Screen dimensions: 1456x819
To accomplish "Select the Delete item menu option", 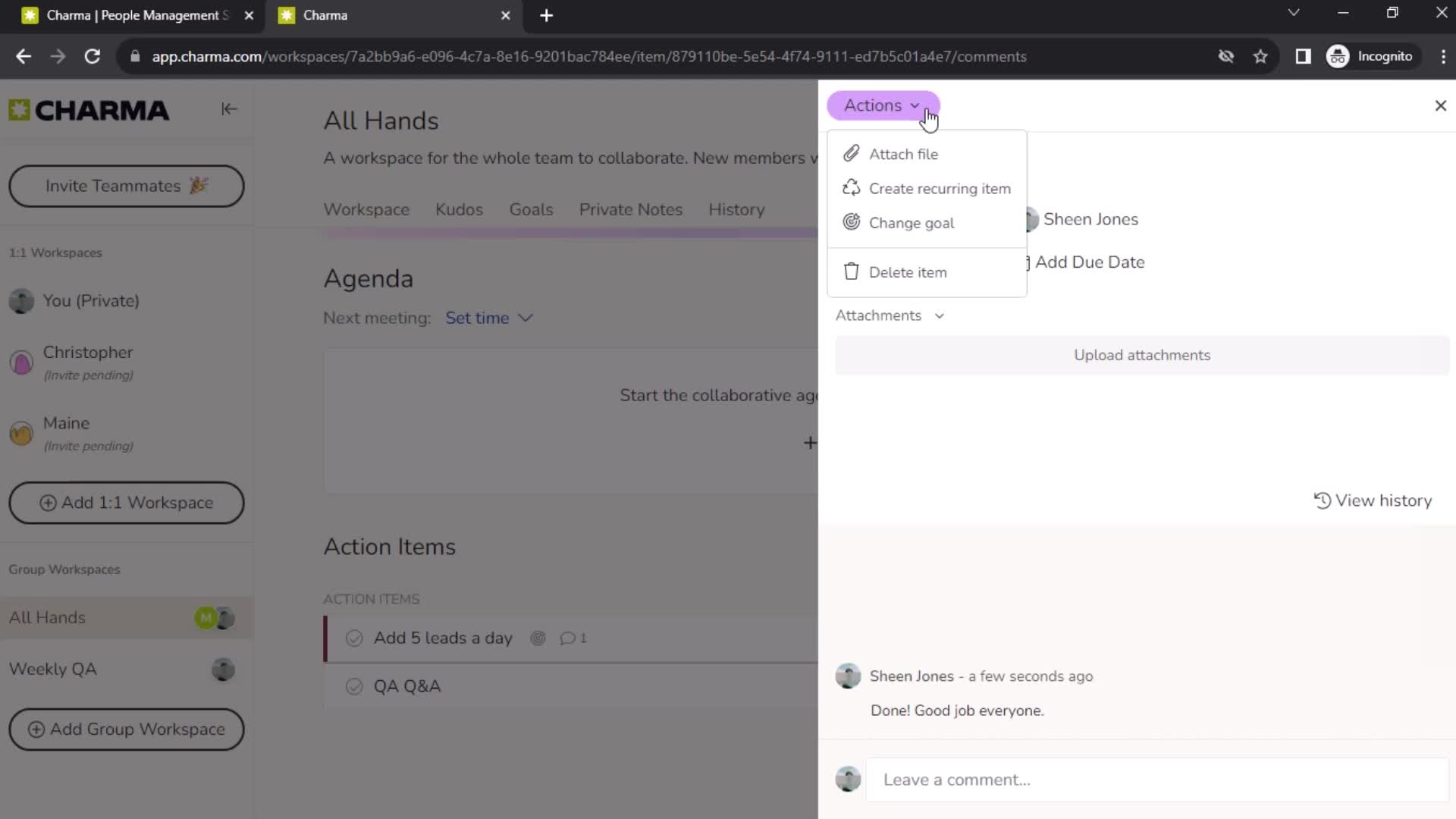I will 908,272.
